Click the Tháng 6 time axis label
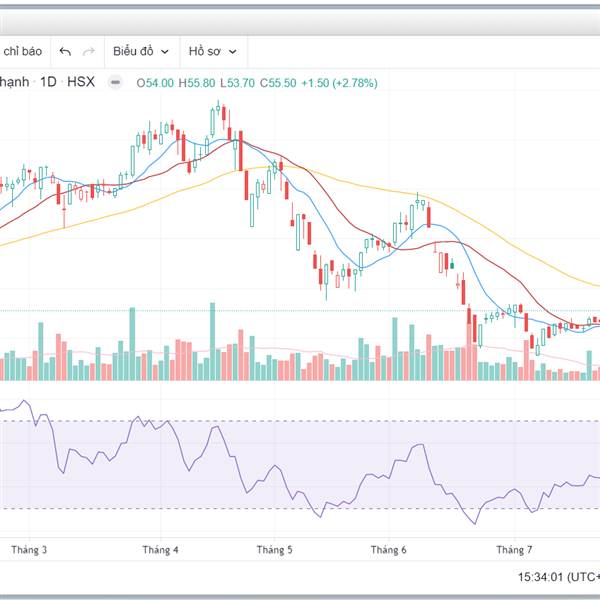This screenshot has width=600, height=600. [388, 550]
